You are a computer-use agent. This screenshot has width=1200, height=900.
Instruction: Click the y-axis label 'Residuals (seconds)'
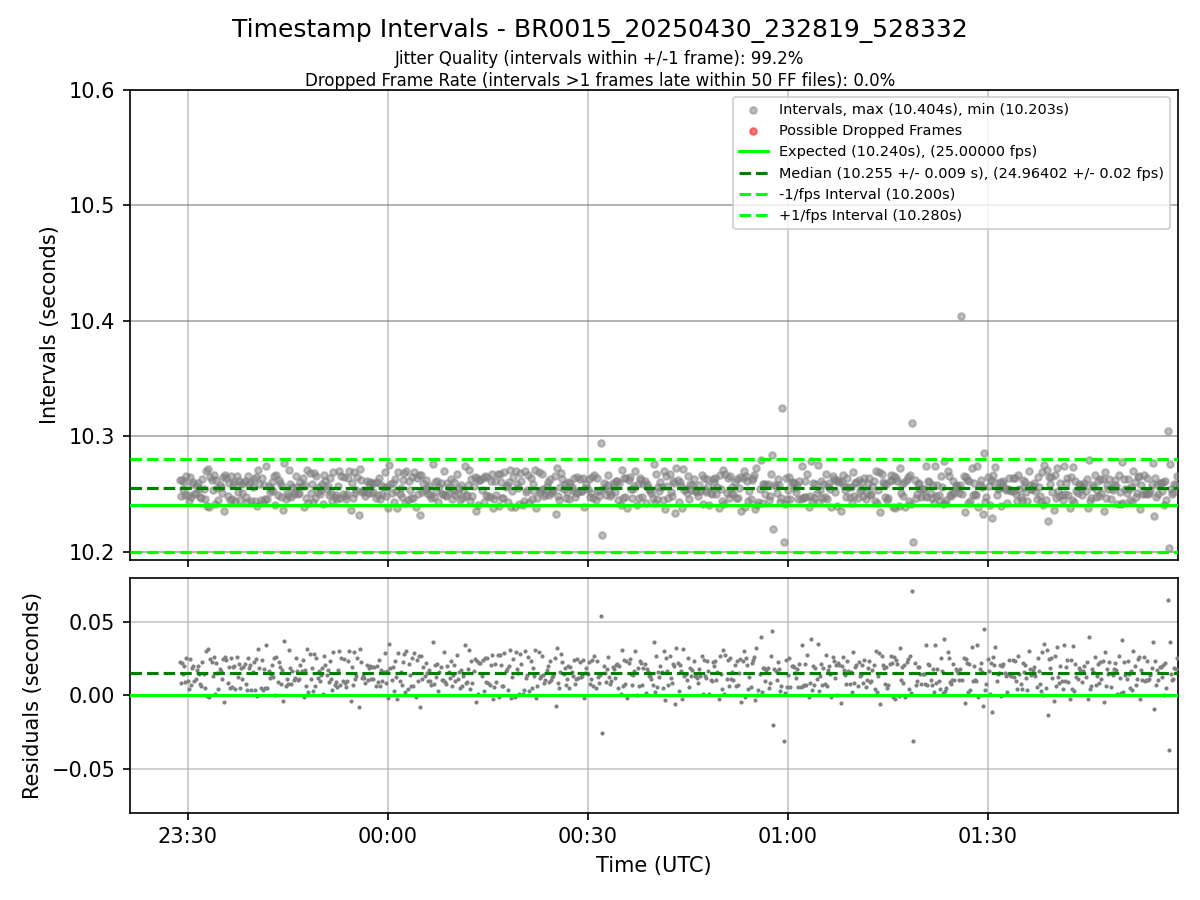coord(31,696)
